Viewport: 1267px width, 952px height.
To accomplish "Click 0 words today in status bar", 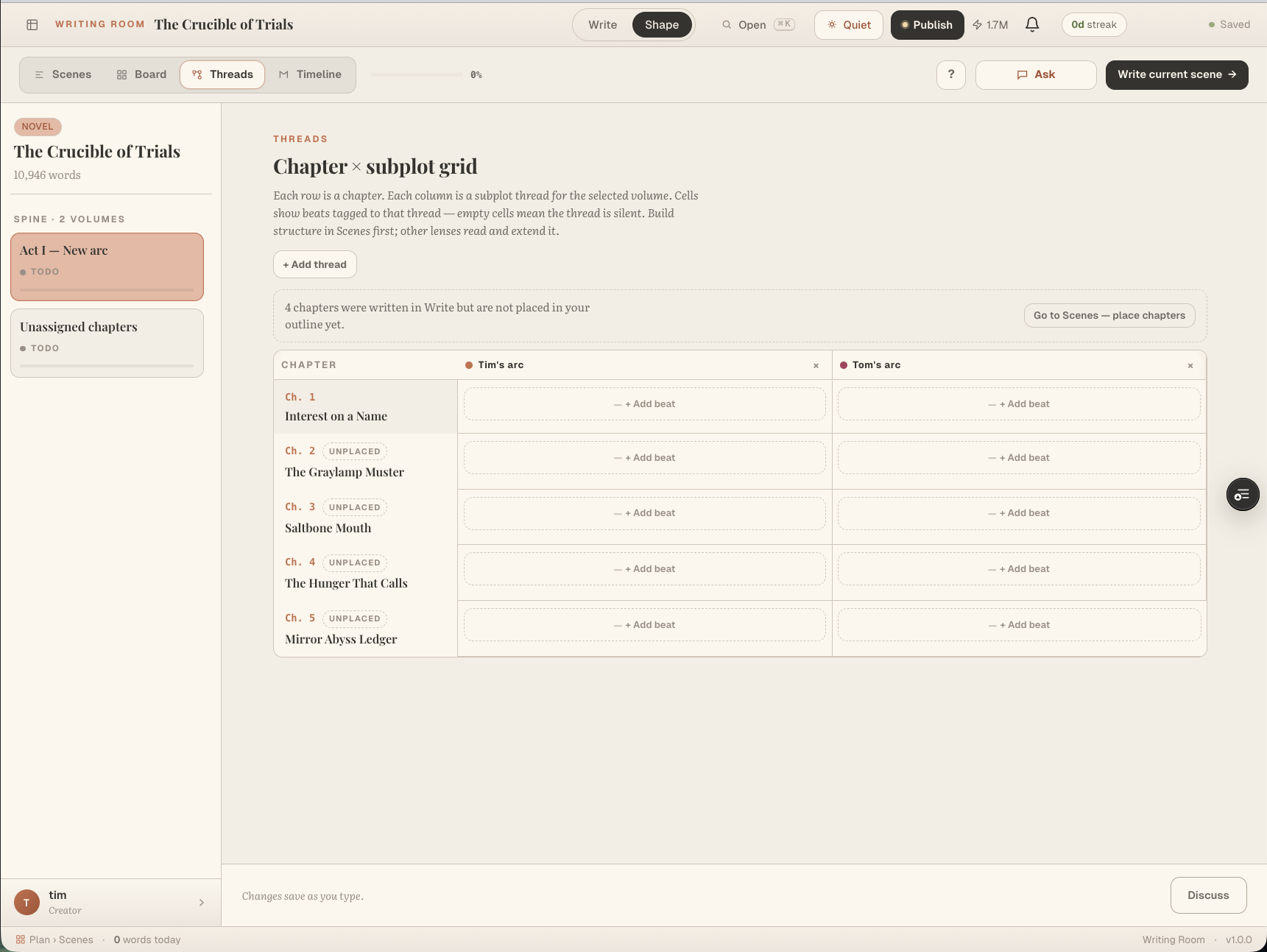I will [x=147, y=939].
